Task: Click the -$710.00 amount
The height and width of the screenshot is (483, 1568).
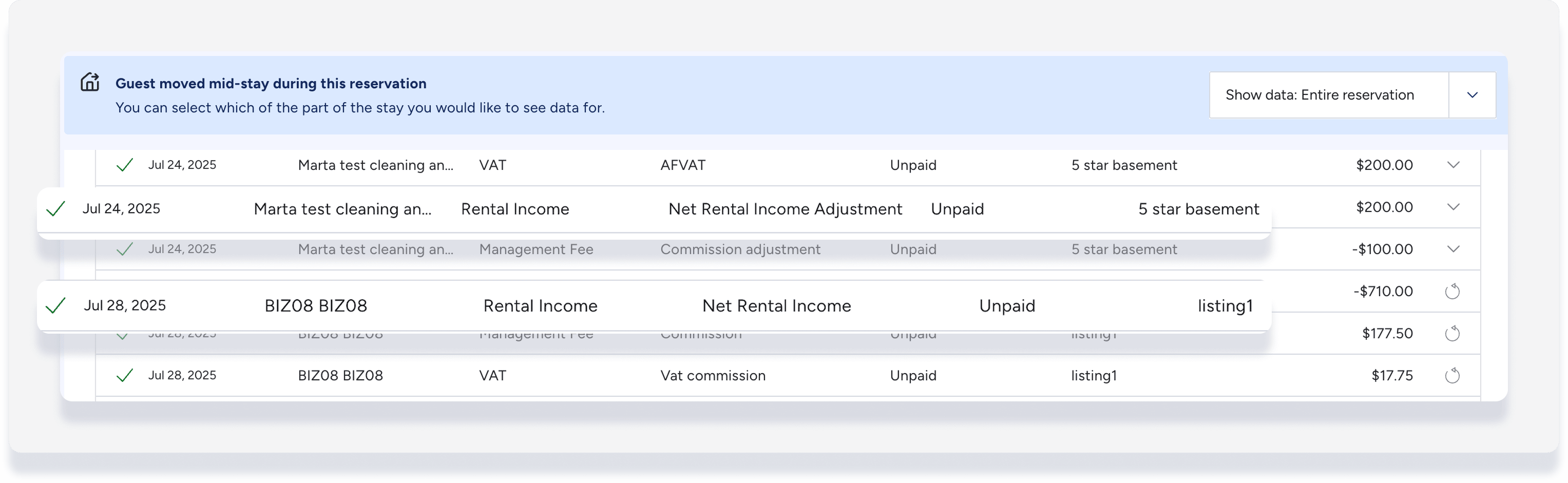Action: pos(1382,292)
